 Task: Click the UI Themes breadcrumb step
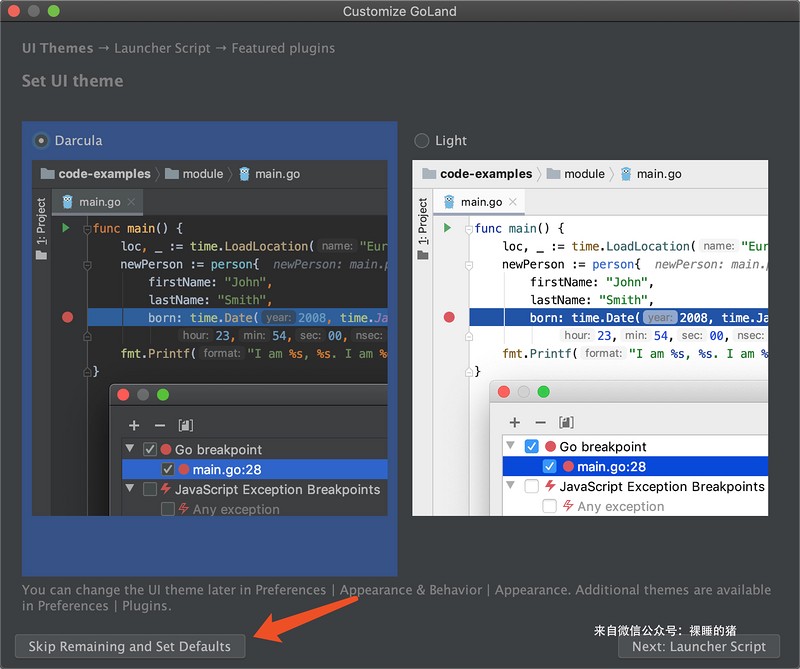58,48
